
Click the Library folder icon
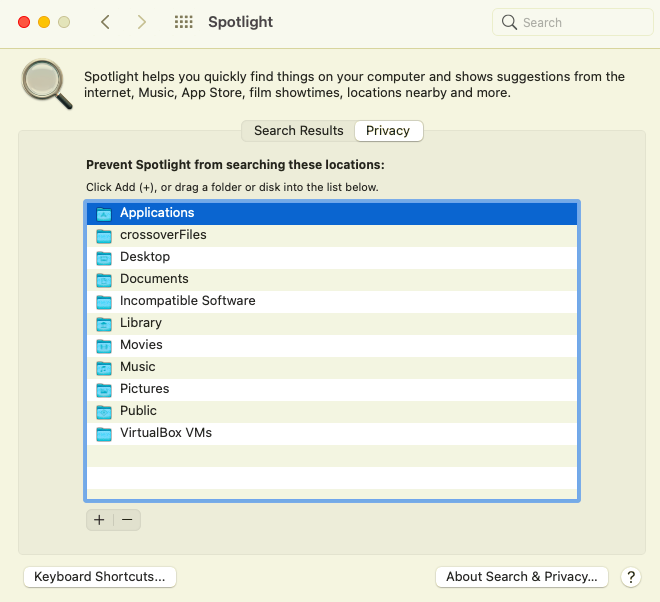(x=104, y=324)
